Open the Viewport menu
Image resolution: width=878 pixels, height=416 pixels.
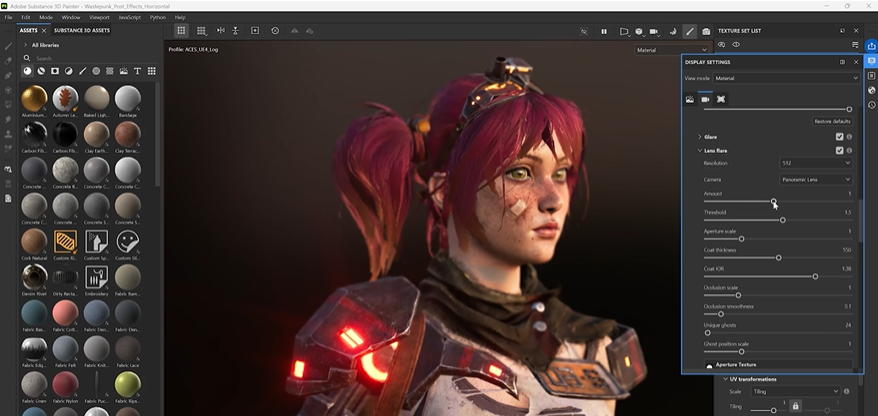click(x=99, y=17)
